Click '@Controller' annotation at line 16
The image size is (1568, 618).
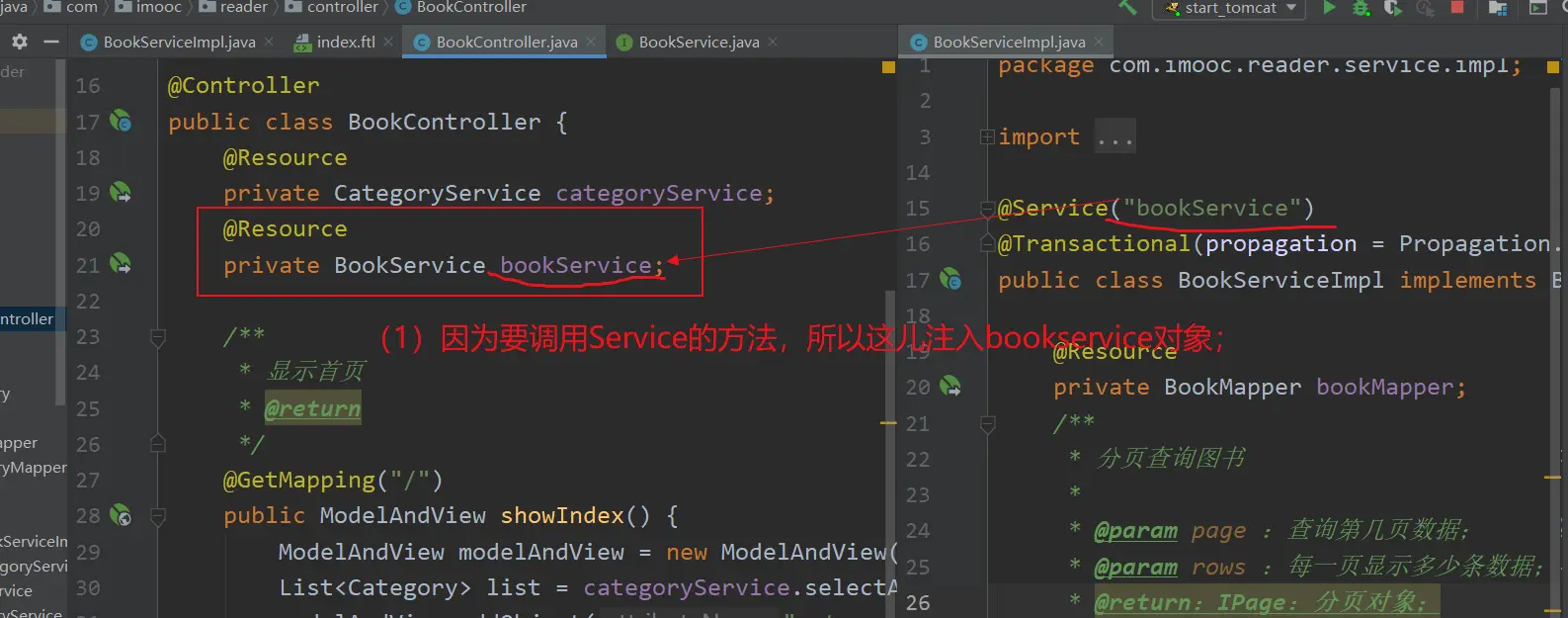coord(244,85)
